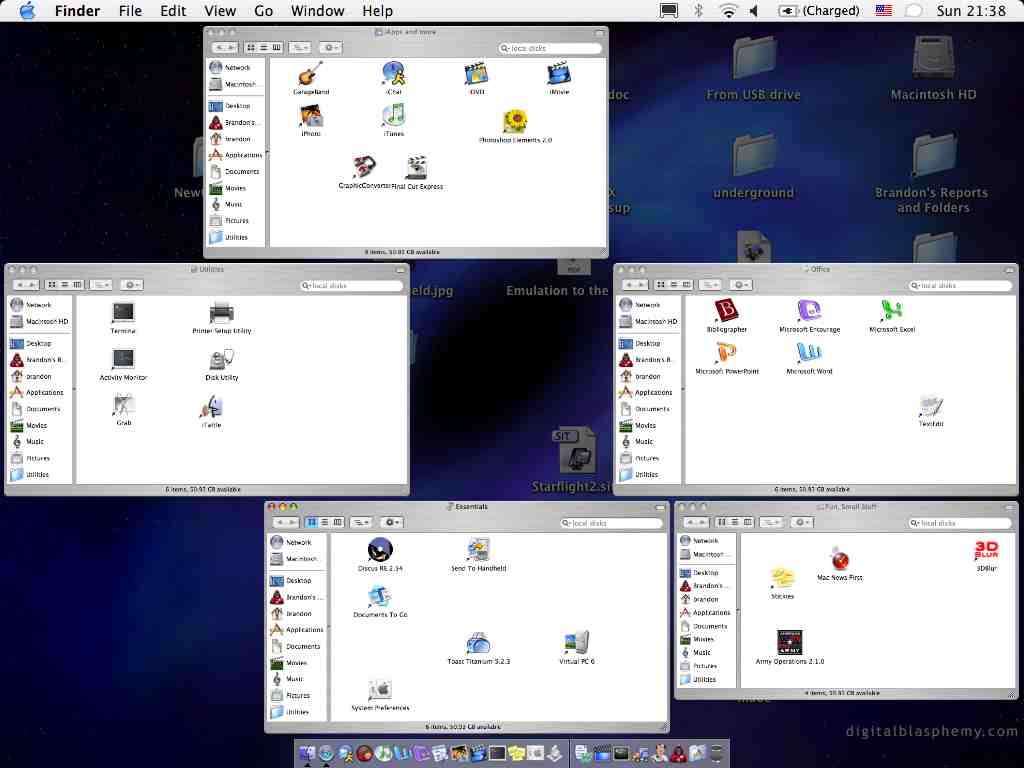Switch Essentials window to list view
The width and height of the screenshot is (1024, 768).
coord(325,522)
